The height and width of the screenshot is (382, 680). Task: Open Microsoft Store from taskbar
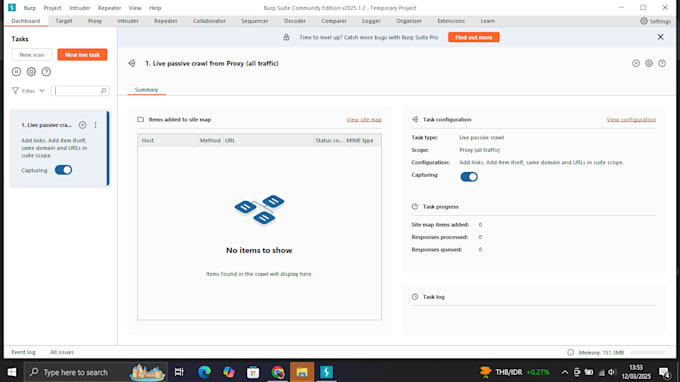253,372
